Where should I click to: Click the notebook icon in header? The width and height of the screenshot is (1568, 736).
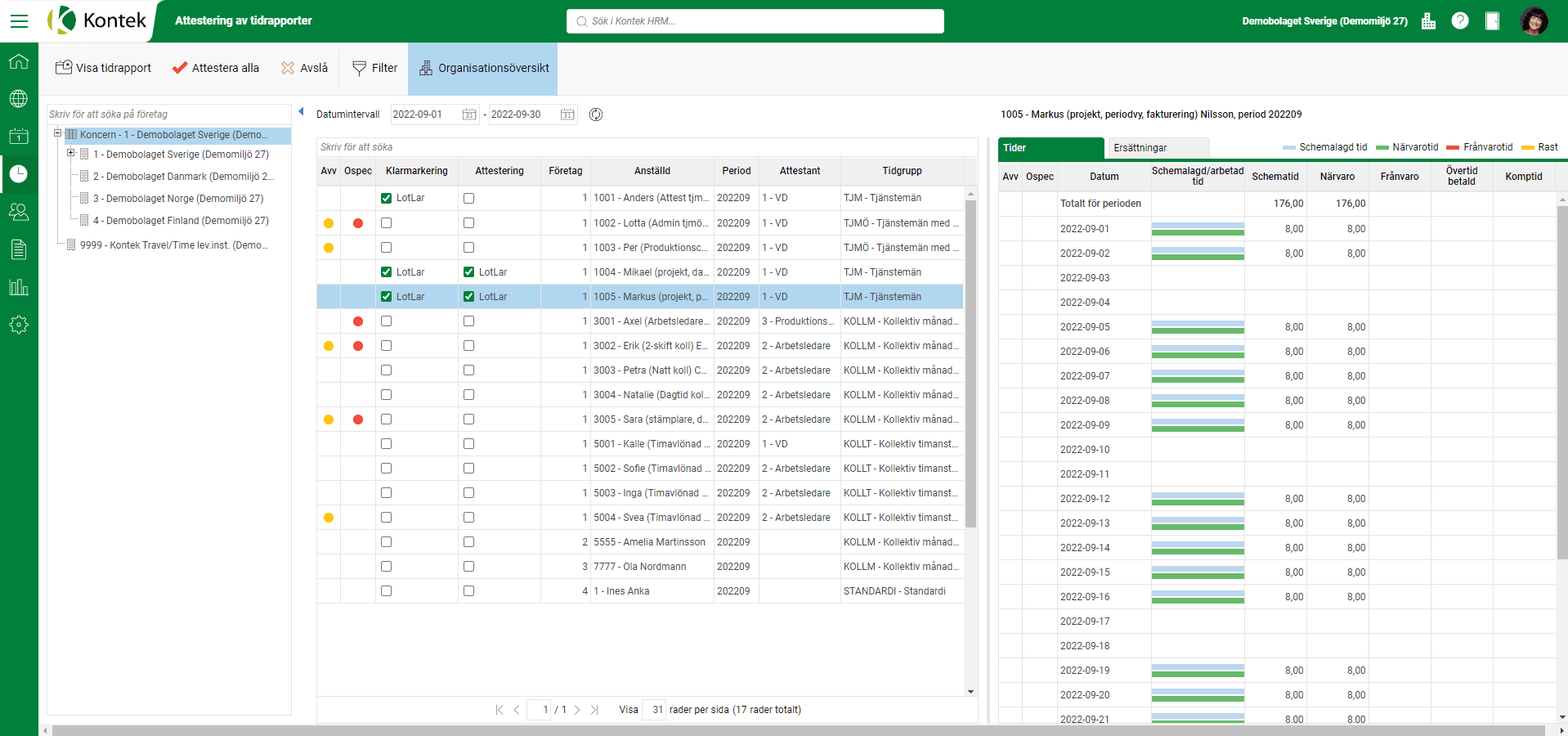1492,21
